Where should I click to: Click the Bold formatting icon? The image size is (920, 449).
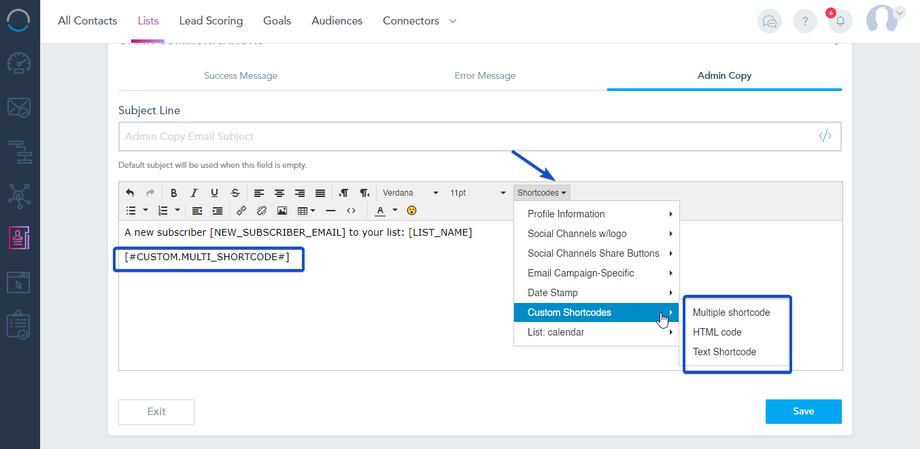pos(174,193)
